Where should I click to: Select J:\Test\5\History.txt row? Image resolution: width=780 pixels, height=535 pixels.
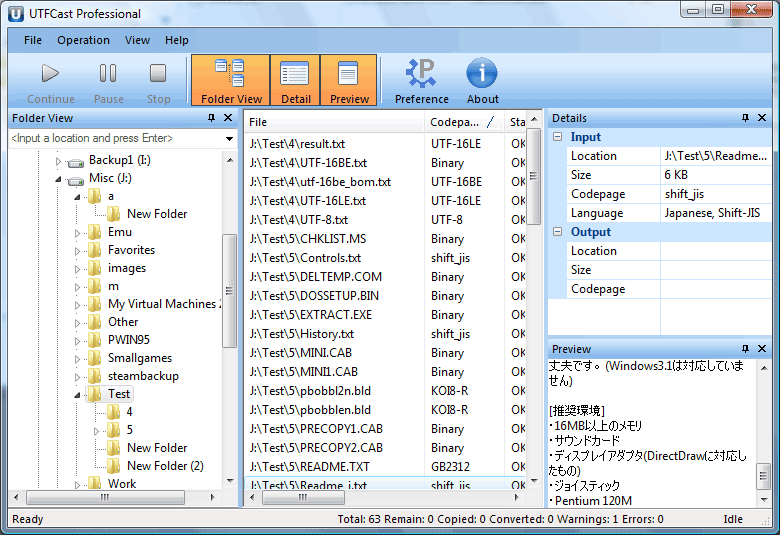(386, 334)
